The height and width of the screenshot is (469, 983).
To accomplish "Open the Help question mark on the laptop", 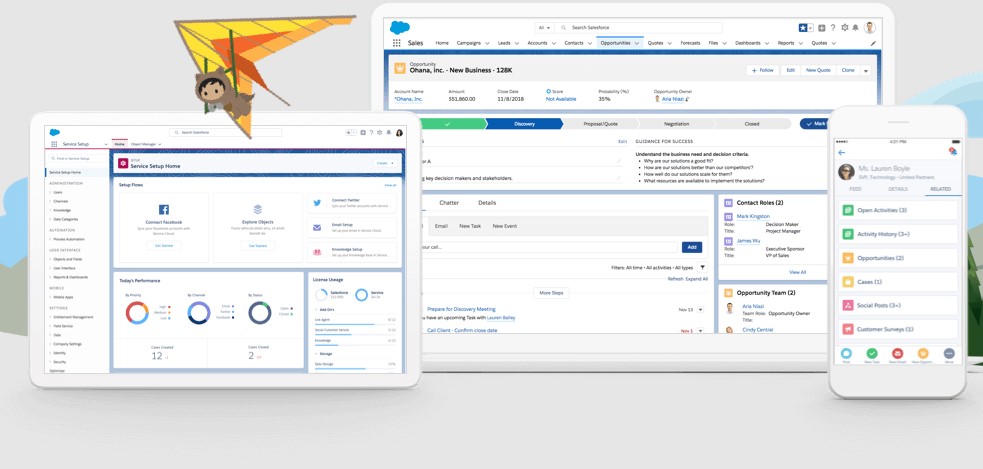I will click(833, 28).
